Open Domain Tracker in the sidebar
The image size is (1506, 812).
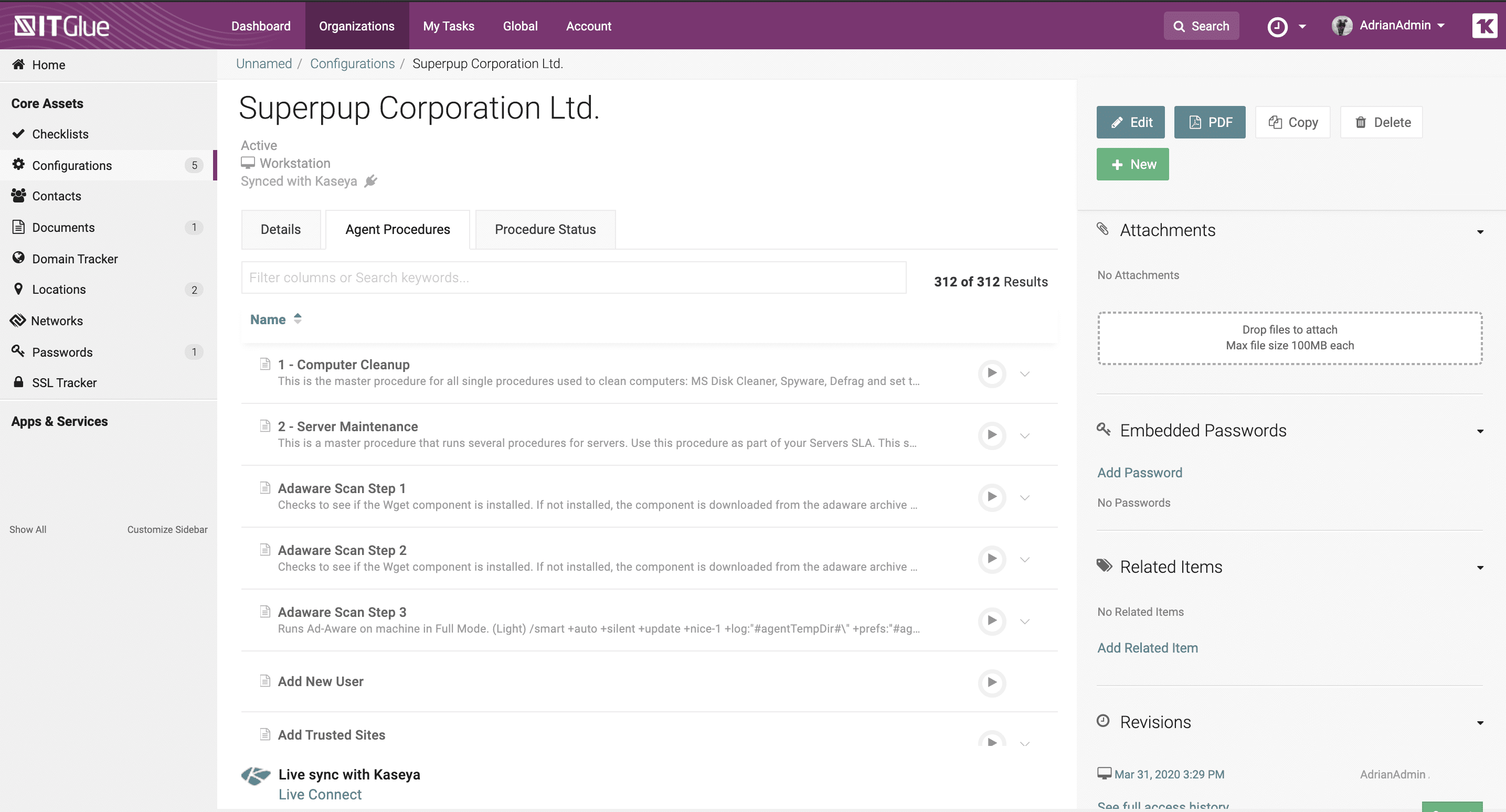pos(75,259)
